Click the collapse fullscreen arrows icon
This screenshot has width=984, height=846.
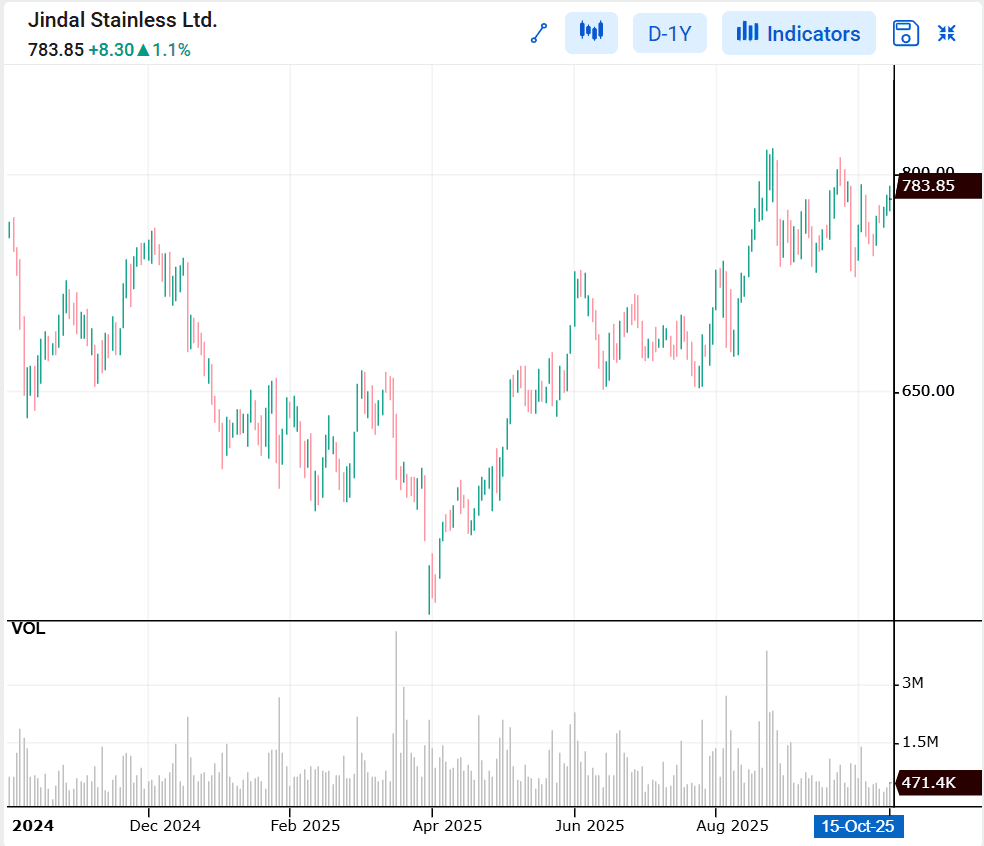[x=946, y=33]
